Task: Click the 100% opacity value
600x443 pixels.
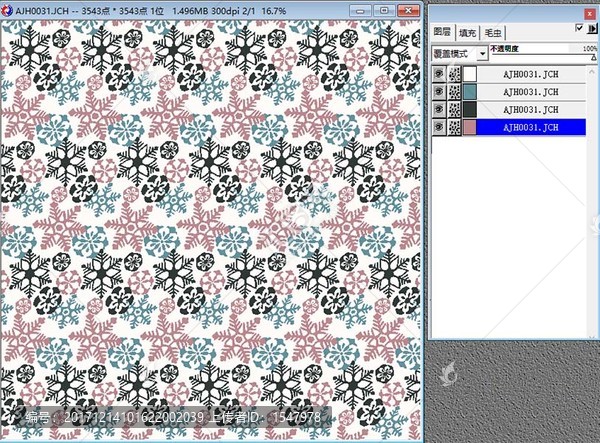Action: click(x=590, y=49)
